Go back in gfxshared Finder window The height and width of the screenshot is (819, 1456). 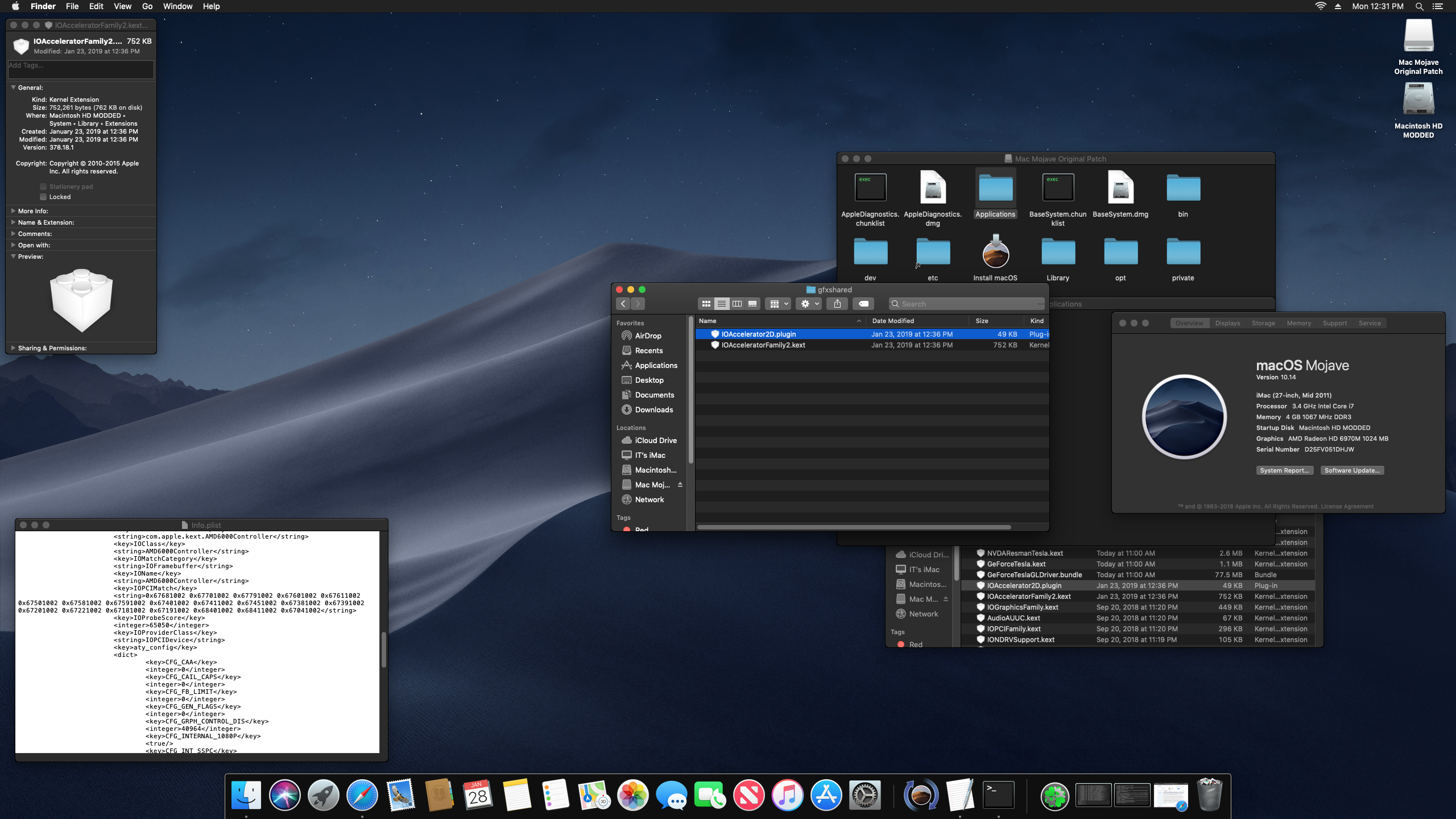tap(623, 304)
